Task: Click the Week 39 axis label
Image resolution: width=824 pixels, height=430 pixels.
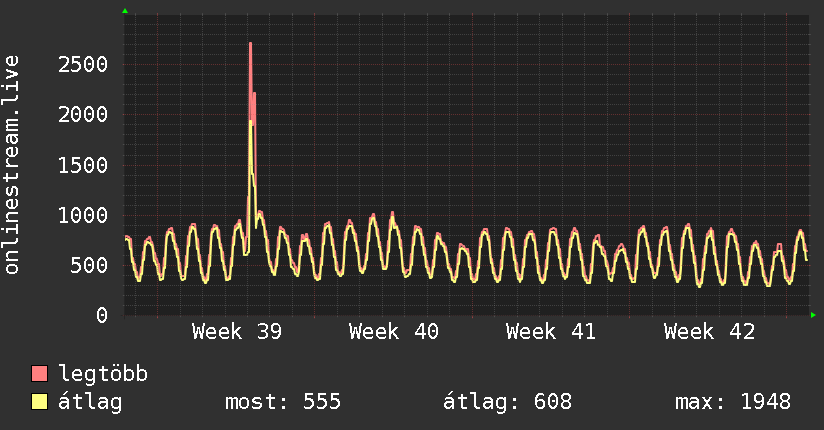Action: (237, 332)
